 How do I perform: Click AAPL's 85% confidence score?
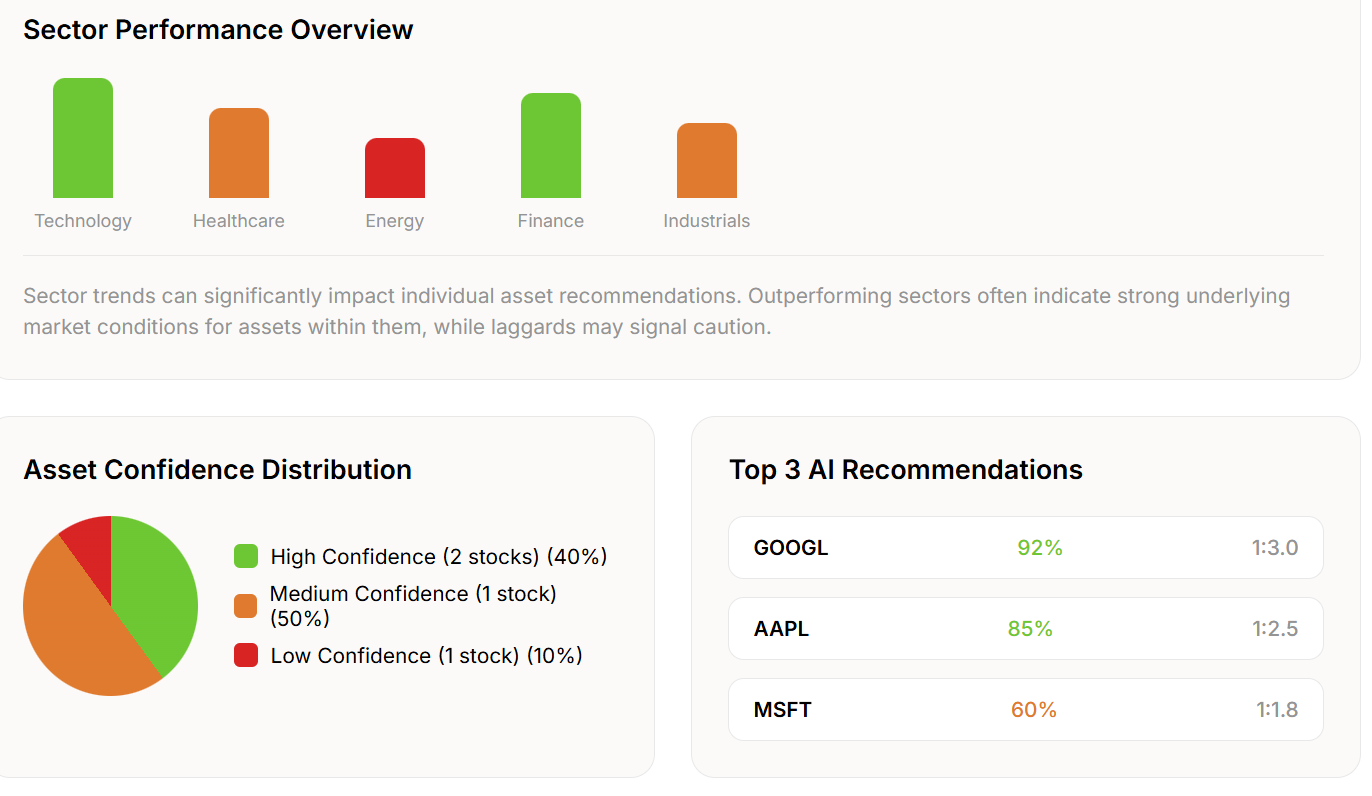[x=1030, y=629]
